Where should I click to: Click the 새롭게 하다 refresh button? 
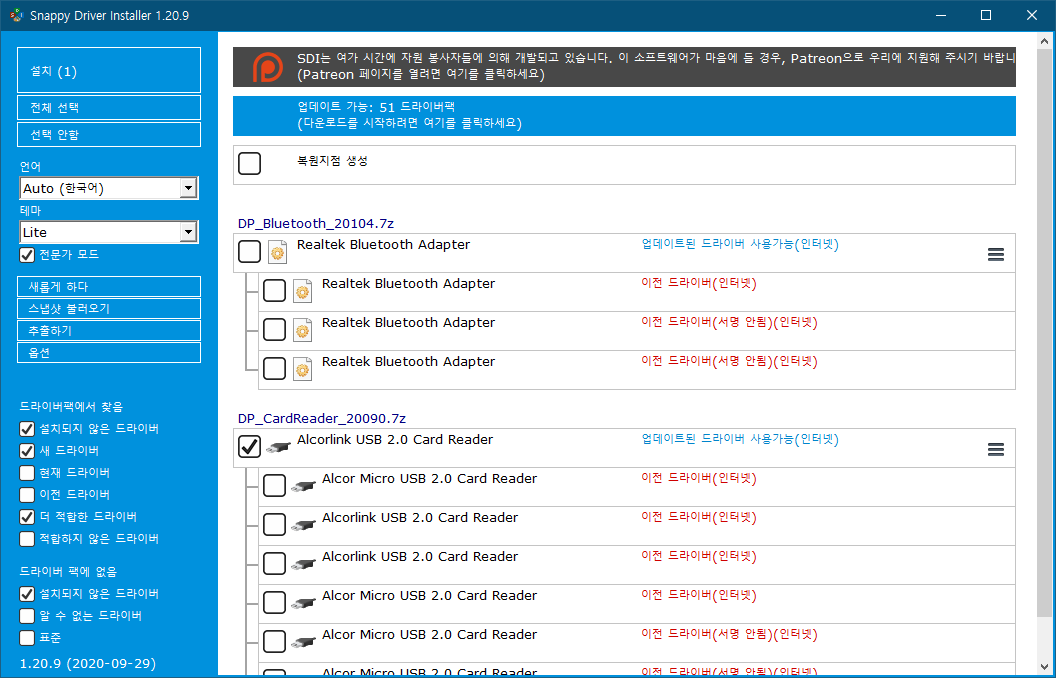[109, 286]
